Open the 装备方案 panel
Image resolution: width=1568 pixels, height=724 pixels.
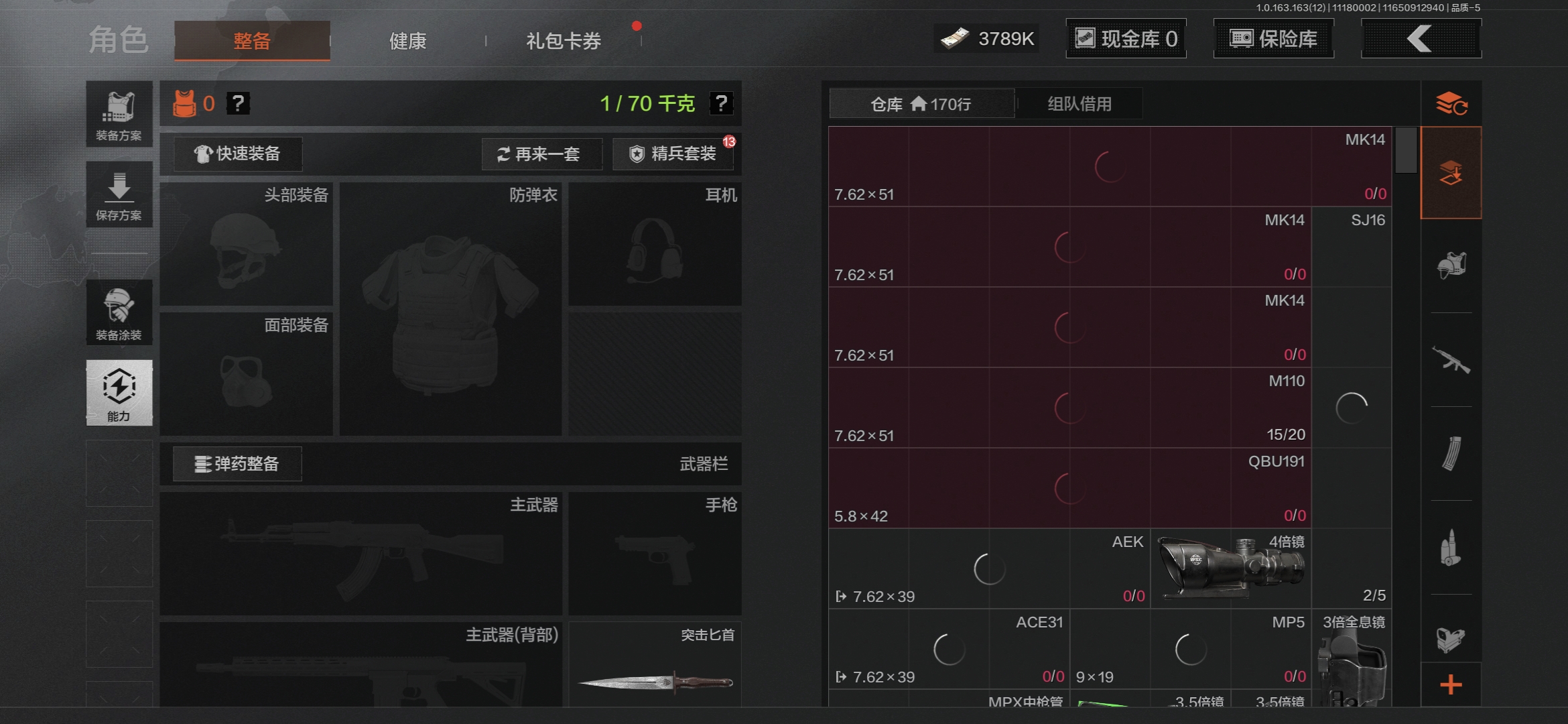[119, 114]
